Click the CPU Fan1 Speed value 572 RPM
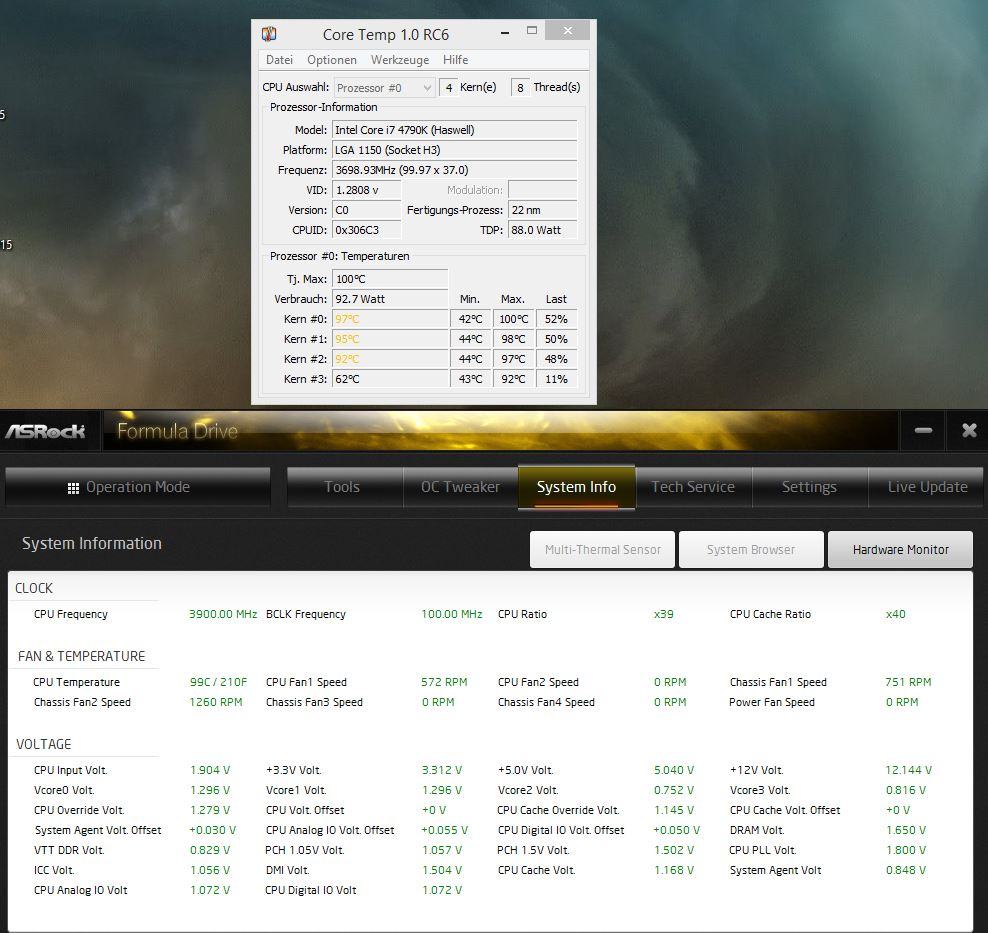The width and height of the screenshot is (988, 933). pyautogui.click(x=444, y=682)
